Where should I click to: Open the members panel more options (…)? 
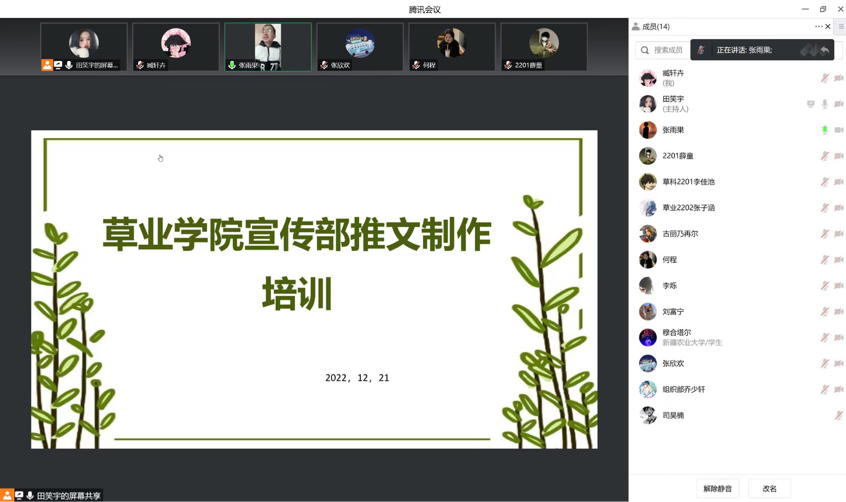point(818,27)
